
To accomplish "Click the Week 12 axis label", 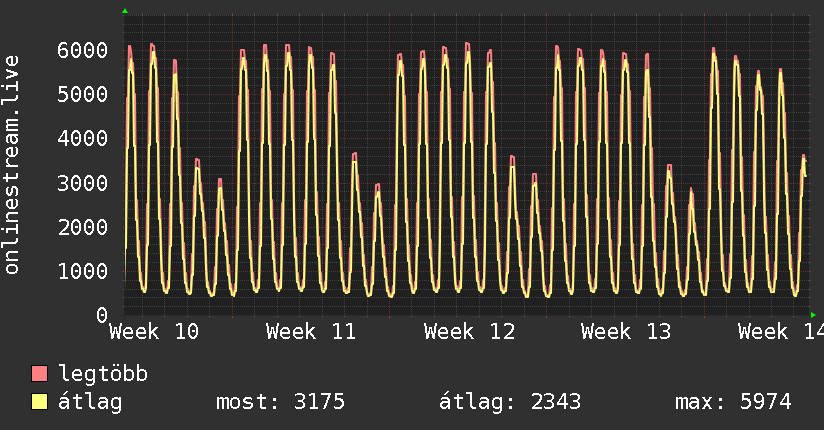I will click(469, 332).
